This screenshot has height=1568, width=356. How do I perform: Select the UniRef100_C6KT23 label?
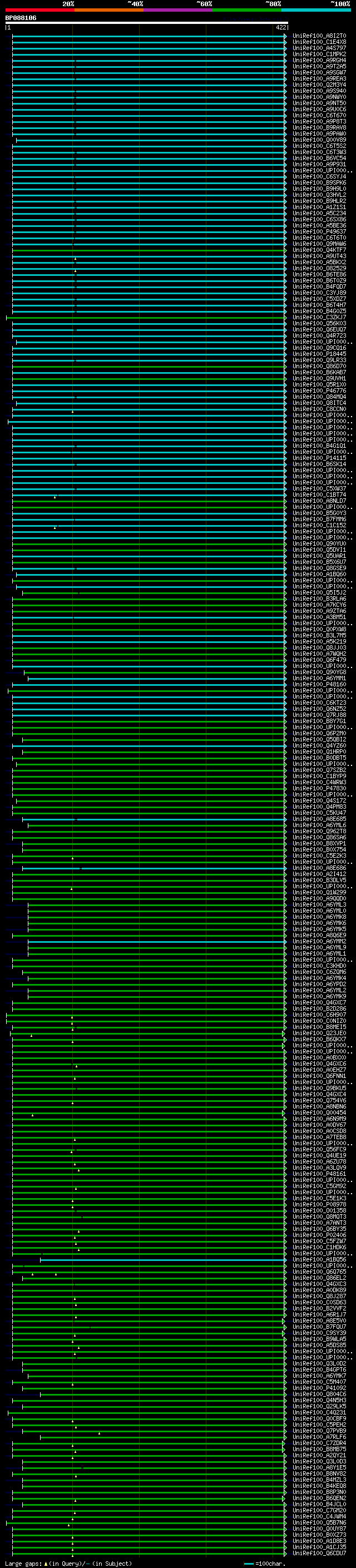(319, 703)
